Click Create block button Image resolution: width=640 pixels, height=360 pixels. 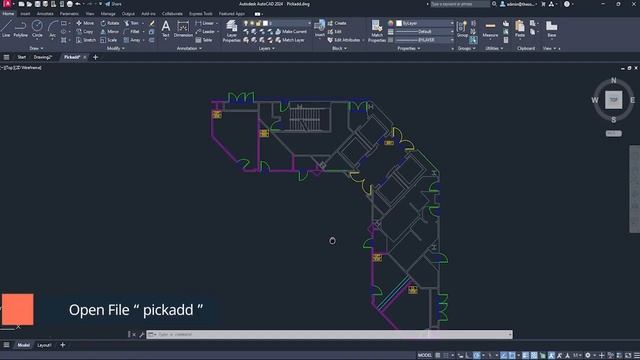[337, 23]
